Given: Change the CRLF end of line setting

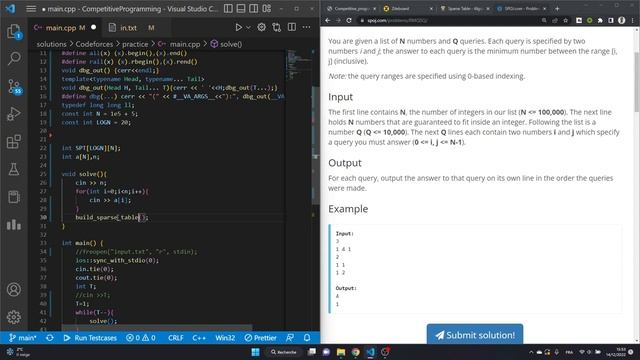Looking at the screenshot, I should pyautogui.click(x=176, y=338).
